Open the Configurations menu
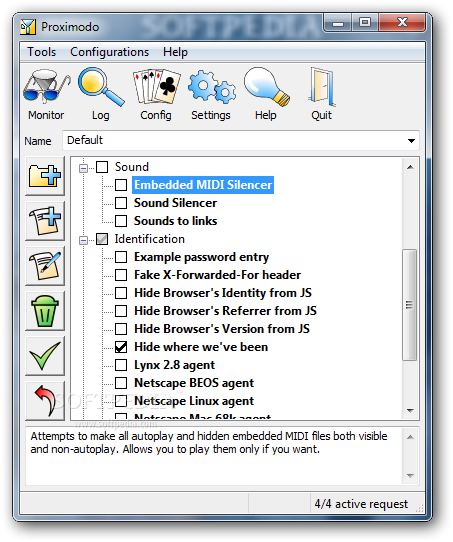This screenshot has height=542, width=453. click(x=110, y=52)
